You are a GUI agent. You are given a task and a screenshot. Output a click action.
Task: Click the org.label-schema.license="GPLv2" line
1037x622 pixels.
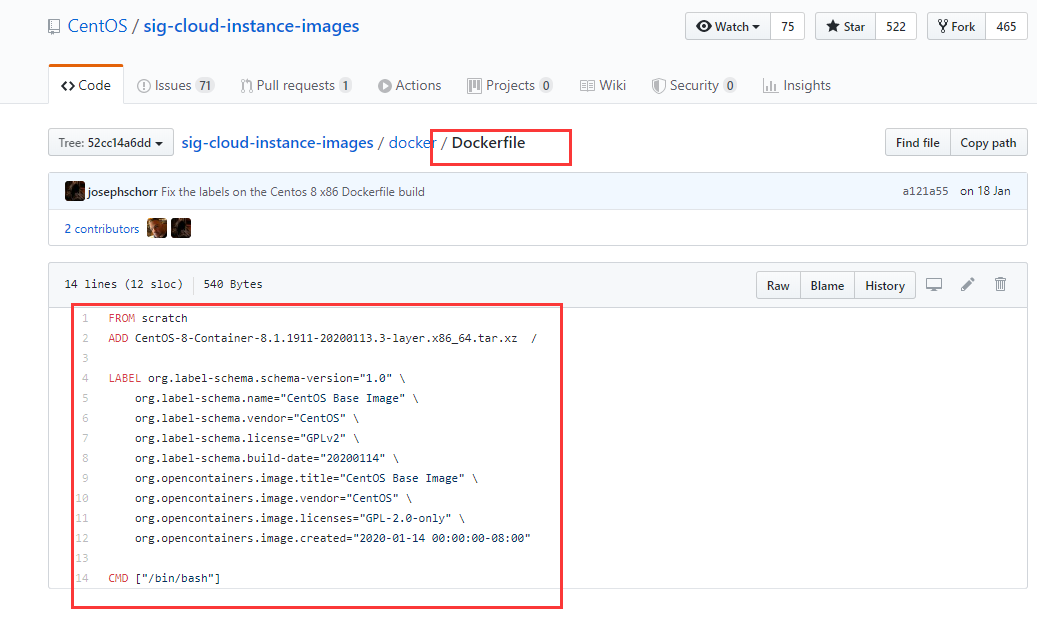tap(247, 438)
